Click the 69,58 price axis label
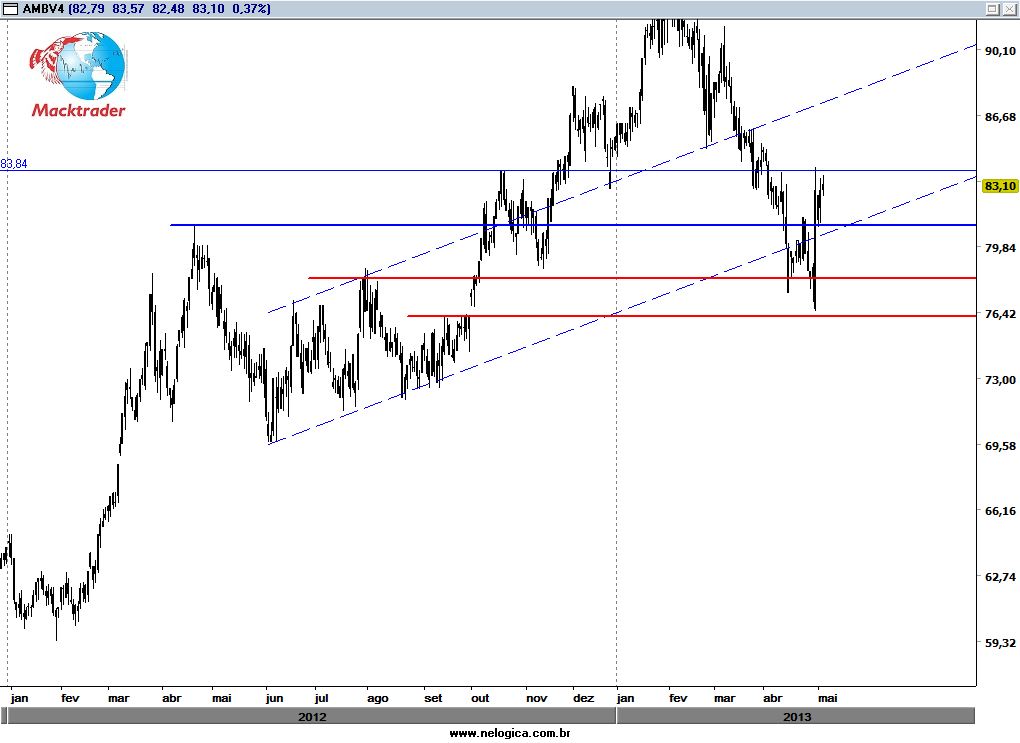This screenshot has width=1020, height=743. 1000,446
